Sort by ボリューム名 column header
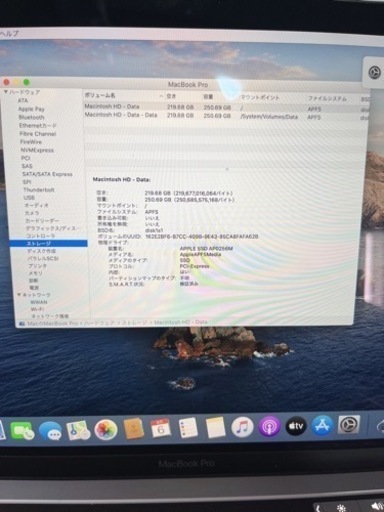The image size is (384, 512). click(100, 96)
